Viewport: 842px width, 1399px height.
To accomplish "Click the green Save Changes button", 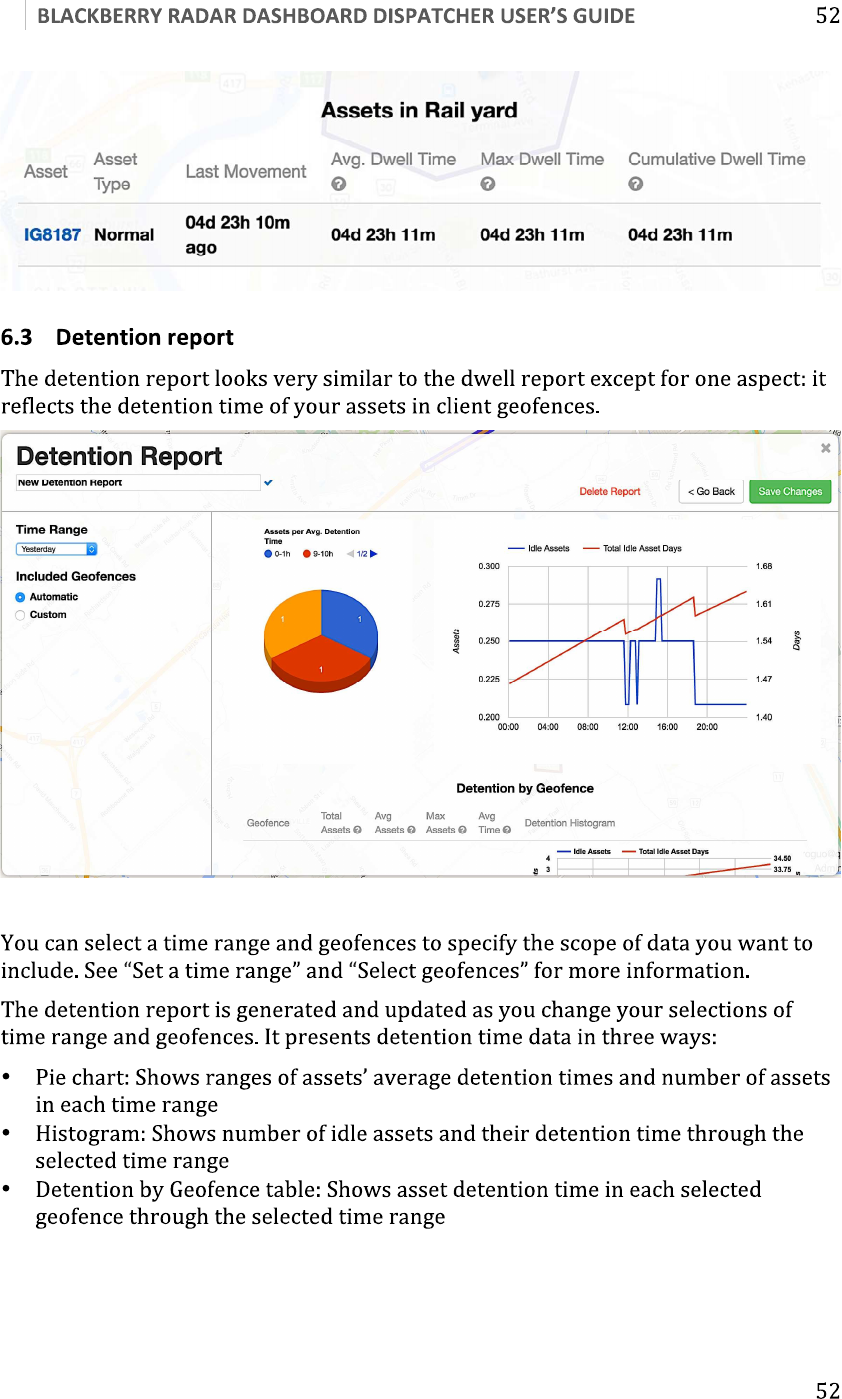I will coord(790,492).
